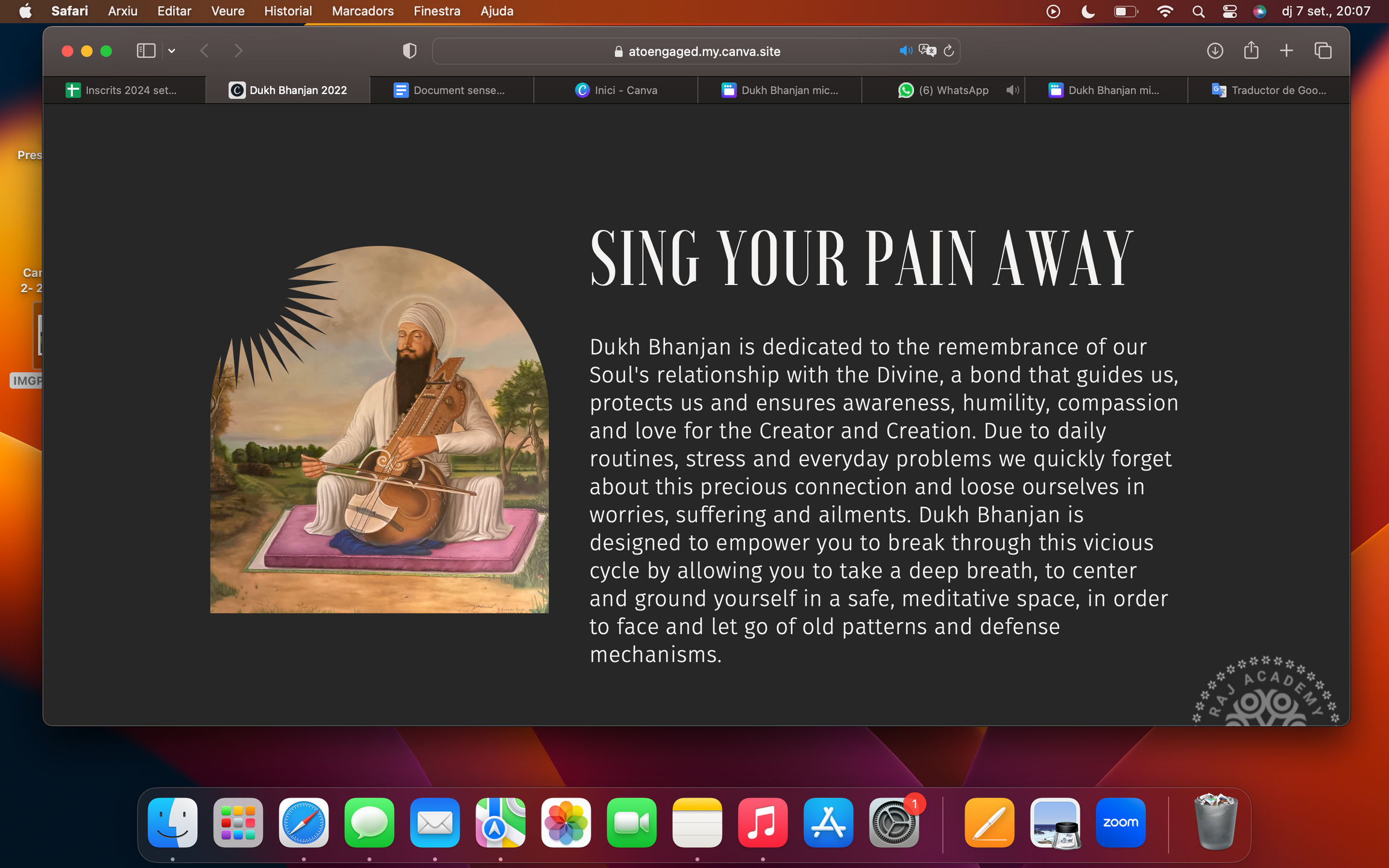Open Music in the Dock
Image resolution: width=1389 pixels, height=868 pixels.
pos(763,823)
